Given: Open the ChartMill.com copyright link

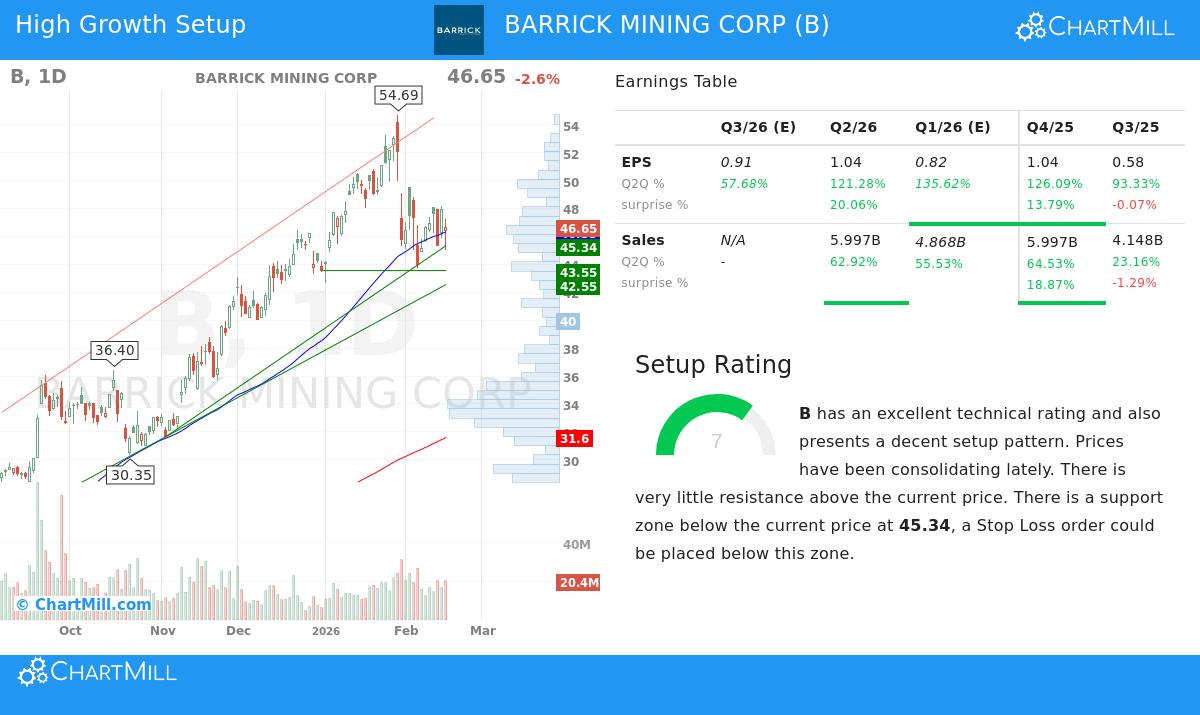Looking at the screenshot, I should coord(85,604).
